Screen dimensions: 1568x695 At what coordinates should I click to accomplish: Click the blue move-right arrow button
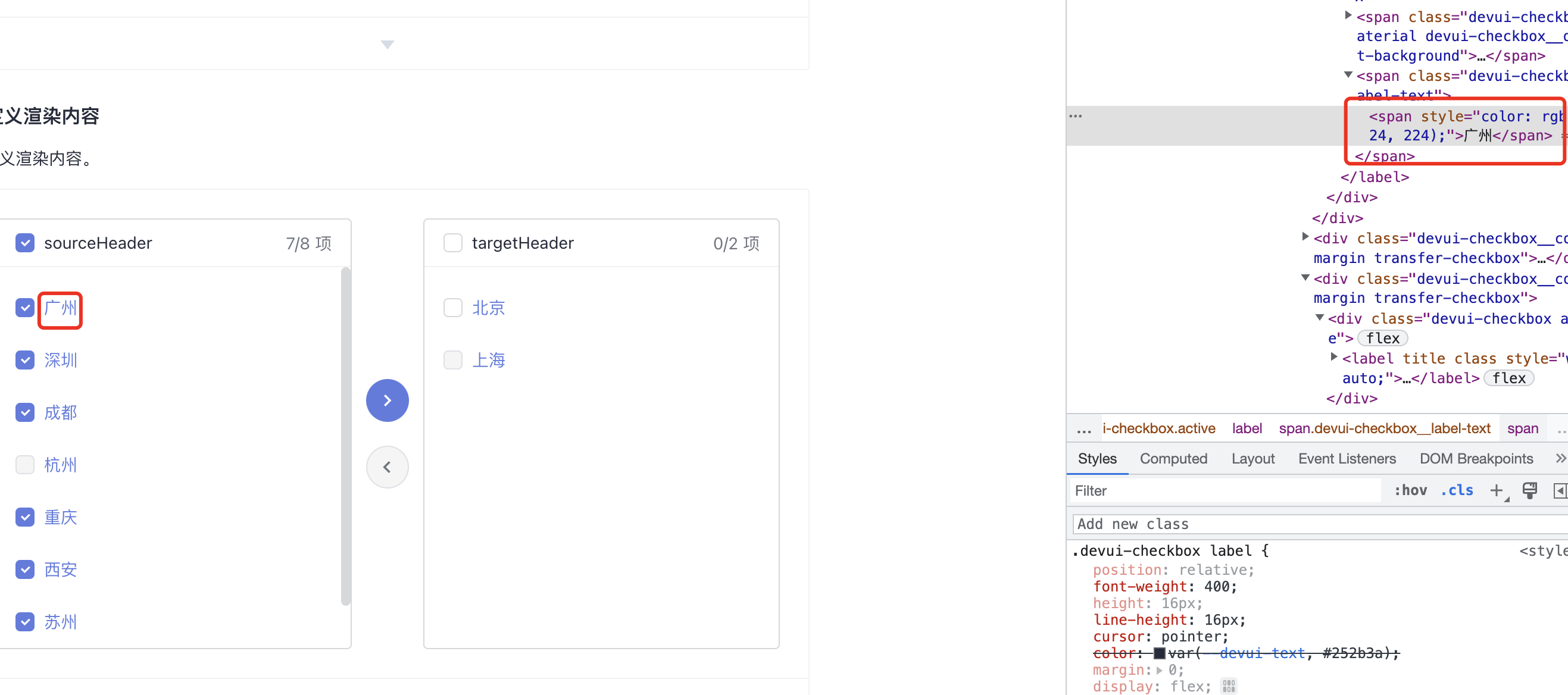point(387,400)
